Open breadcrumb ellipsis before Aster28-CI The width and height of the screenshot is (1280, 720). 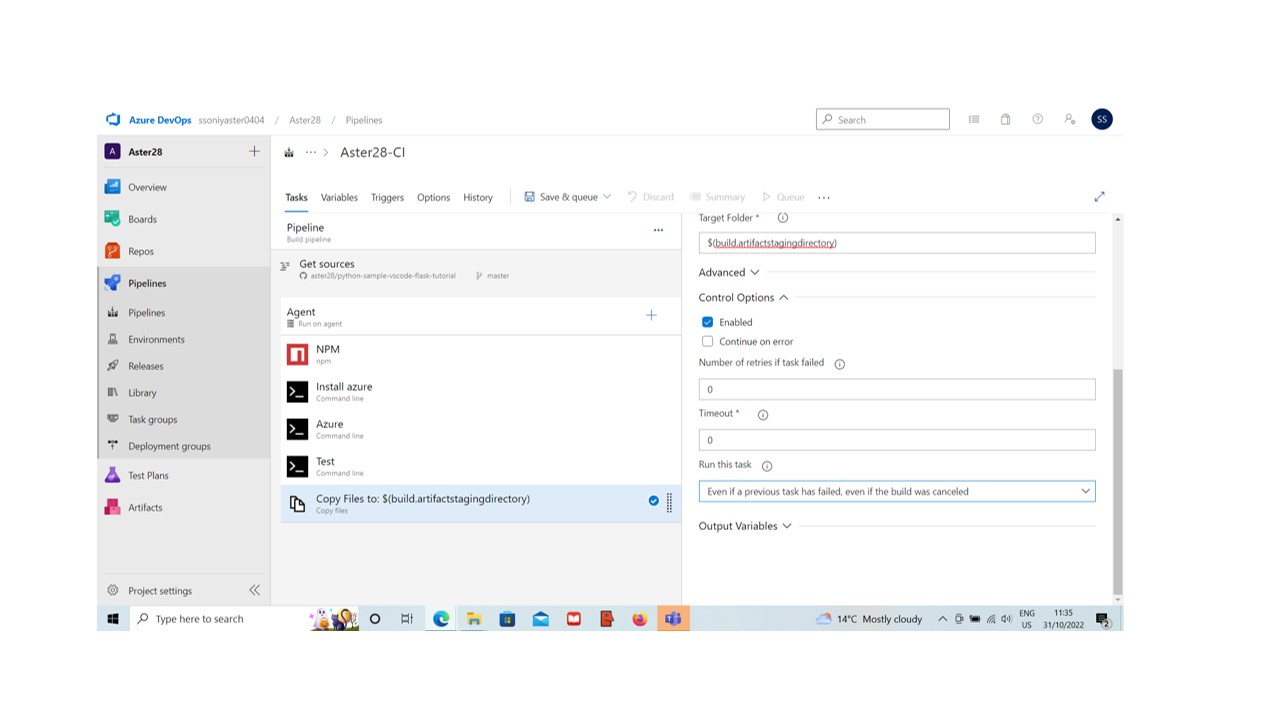click(311, 152)
